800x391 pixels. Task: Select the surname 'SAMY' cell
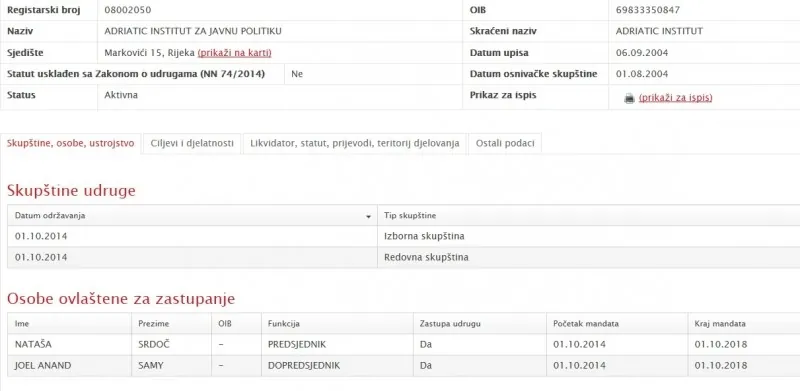pyautogui.click(x=171, y=365)
